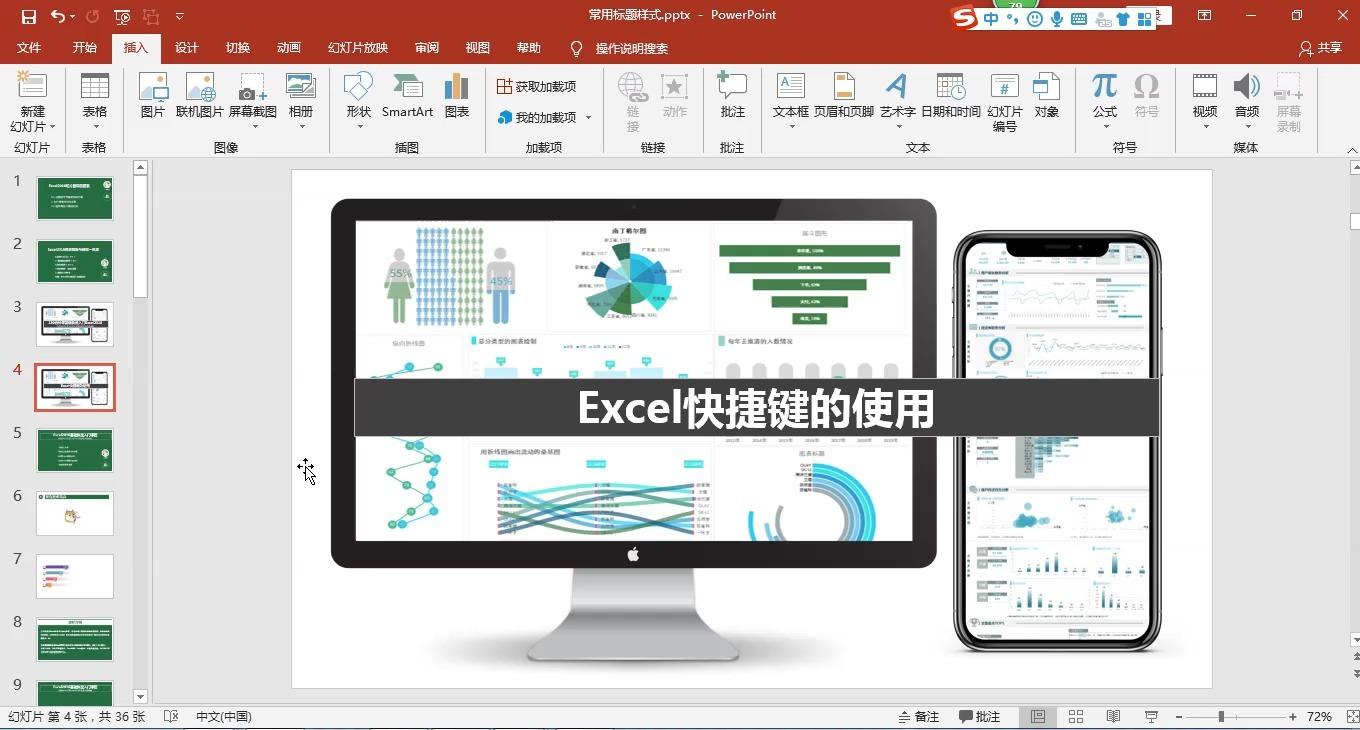Select slide 8 thumbnail
The image size is (1360, 730).
point(75,639)
